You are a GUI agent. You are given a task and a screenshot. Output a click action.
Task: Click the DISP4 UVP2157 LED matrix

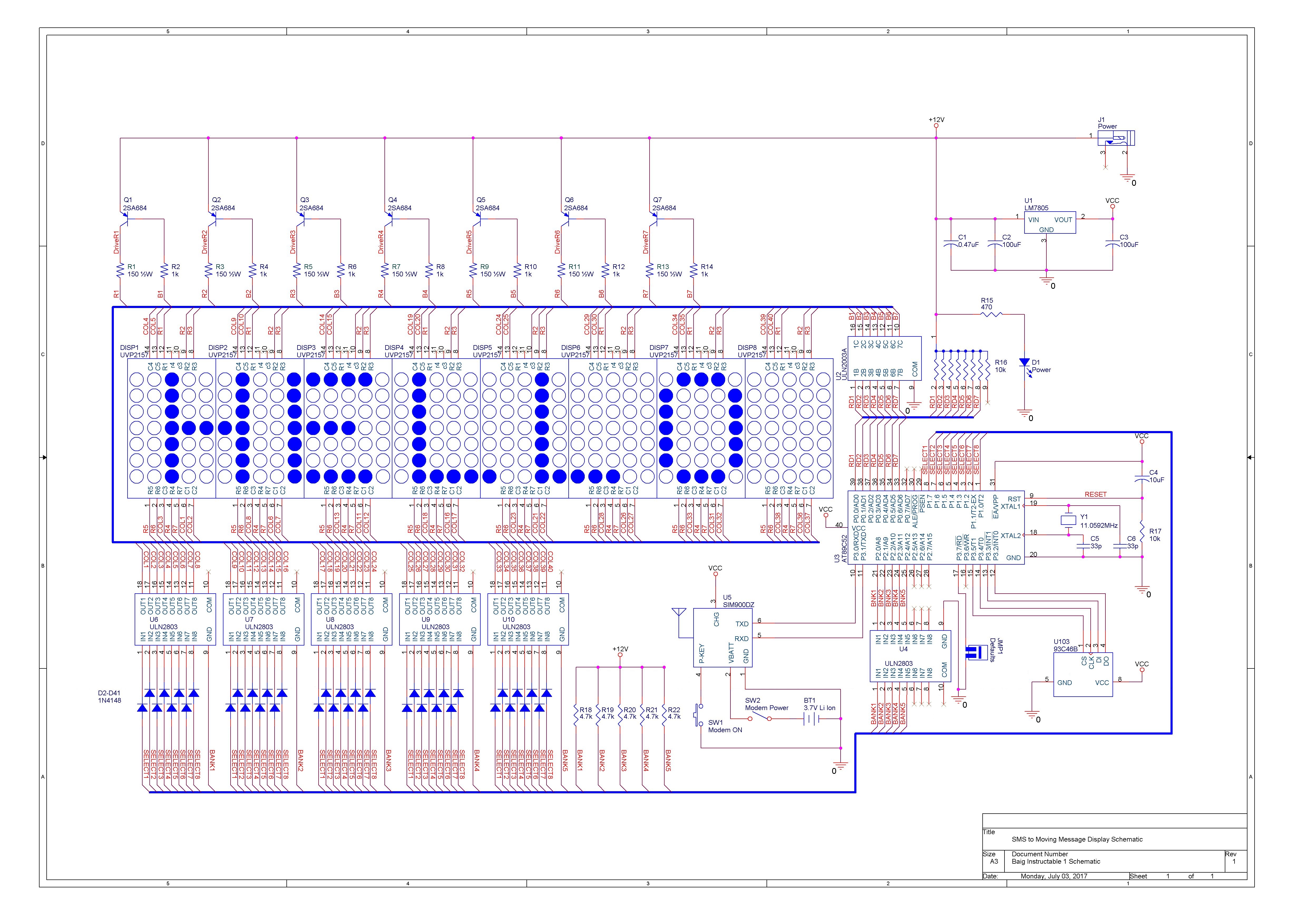pyautogui.click(x=436, y=428)
